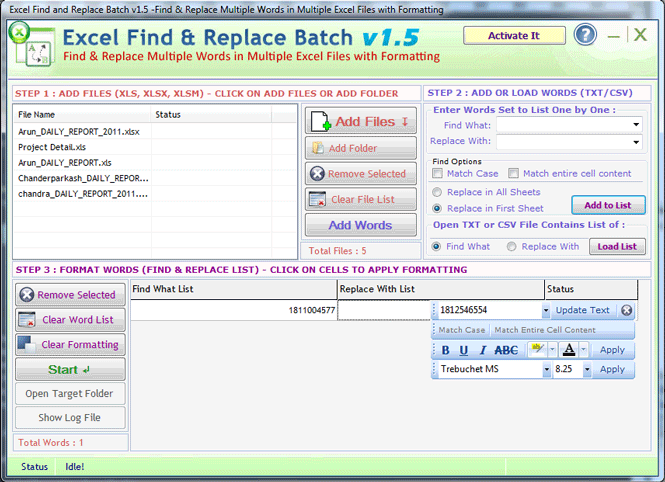The image size is (665, 482).
Task: Click the Replace With List column header
Action: click(x=441, y=289)
